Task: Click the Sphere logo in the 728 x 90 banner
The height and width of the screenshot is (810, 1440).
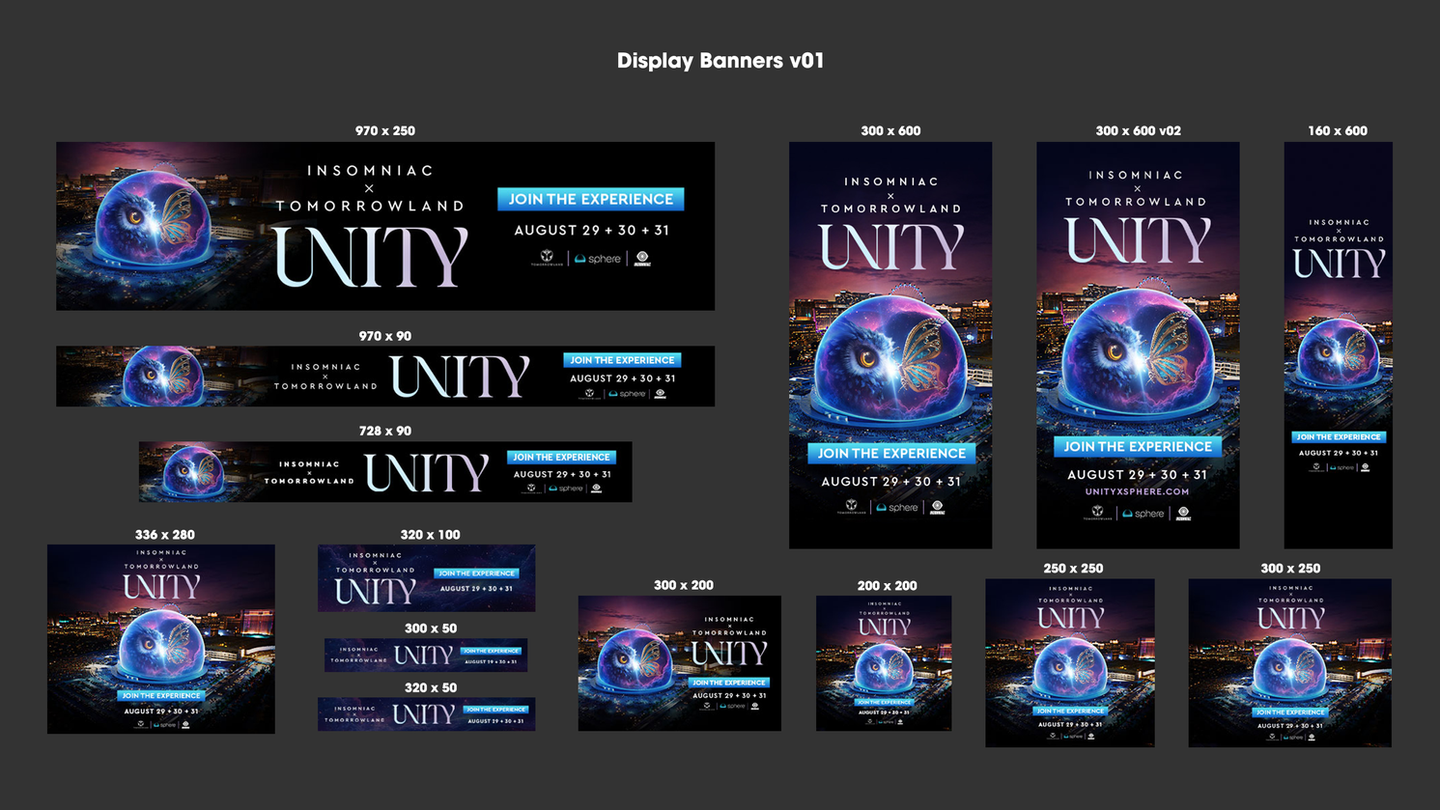Action: [565, 489]
